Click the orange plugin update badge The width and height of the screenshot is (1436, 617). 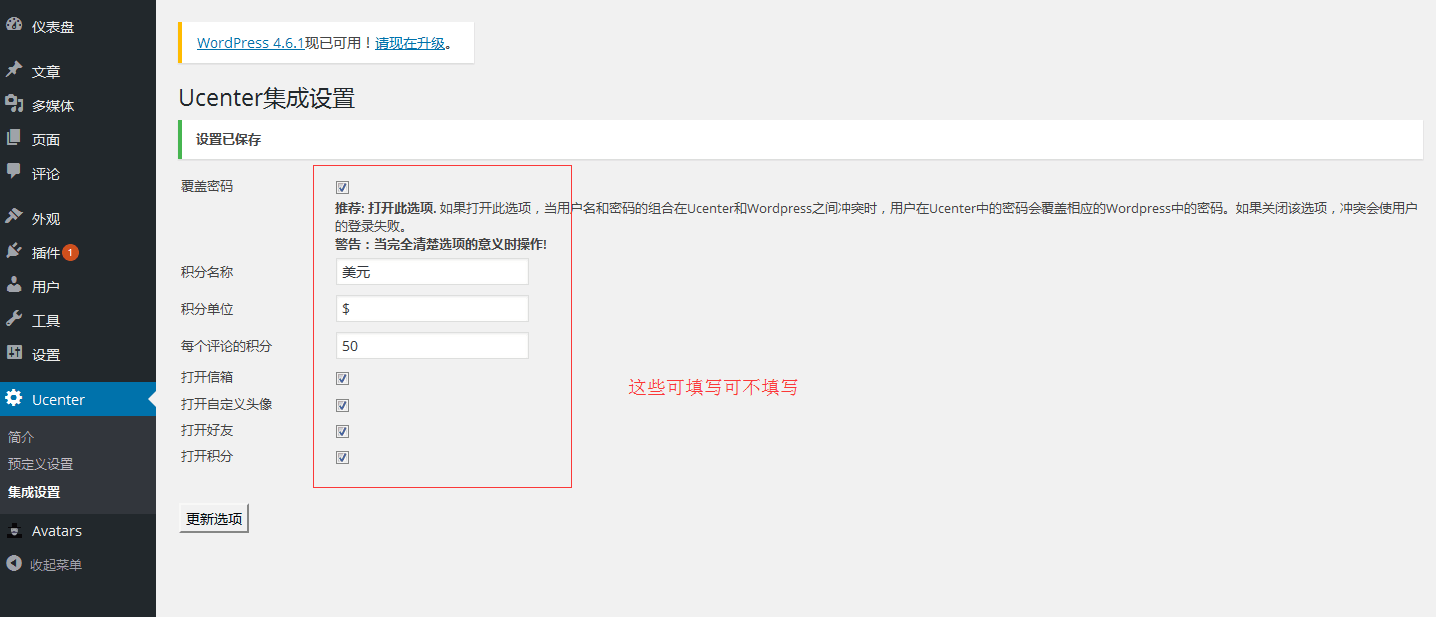coord(71,253)
